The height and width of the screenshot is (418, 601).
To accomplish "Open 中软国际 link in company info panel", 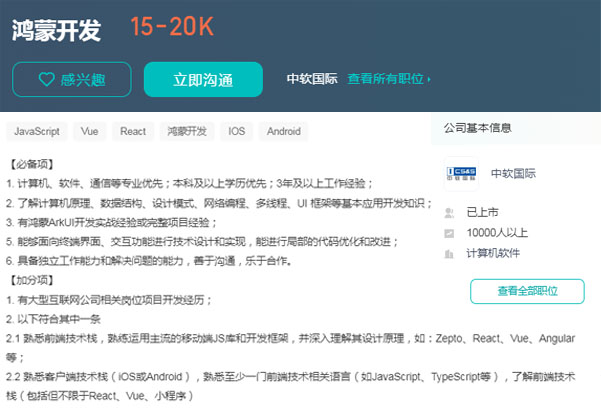I will tap(513, 174).
